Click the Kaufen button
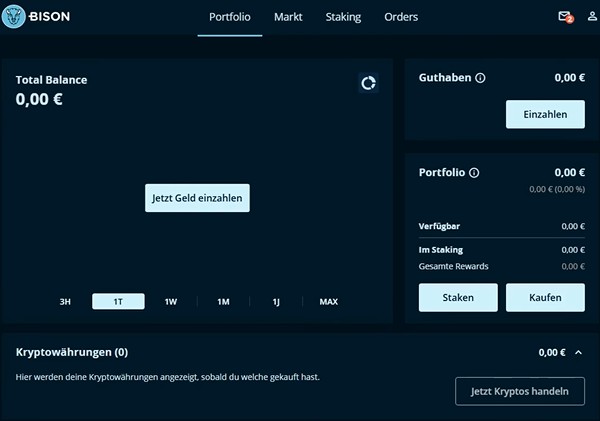Screen dimensions: 600x421 point(545,297)
